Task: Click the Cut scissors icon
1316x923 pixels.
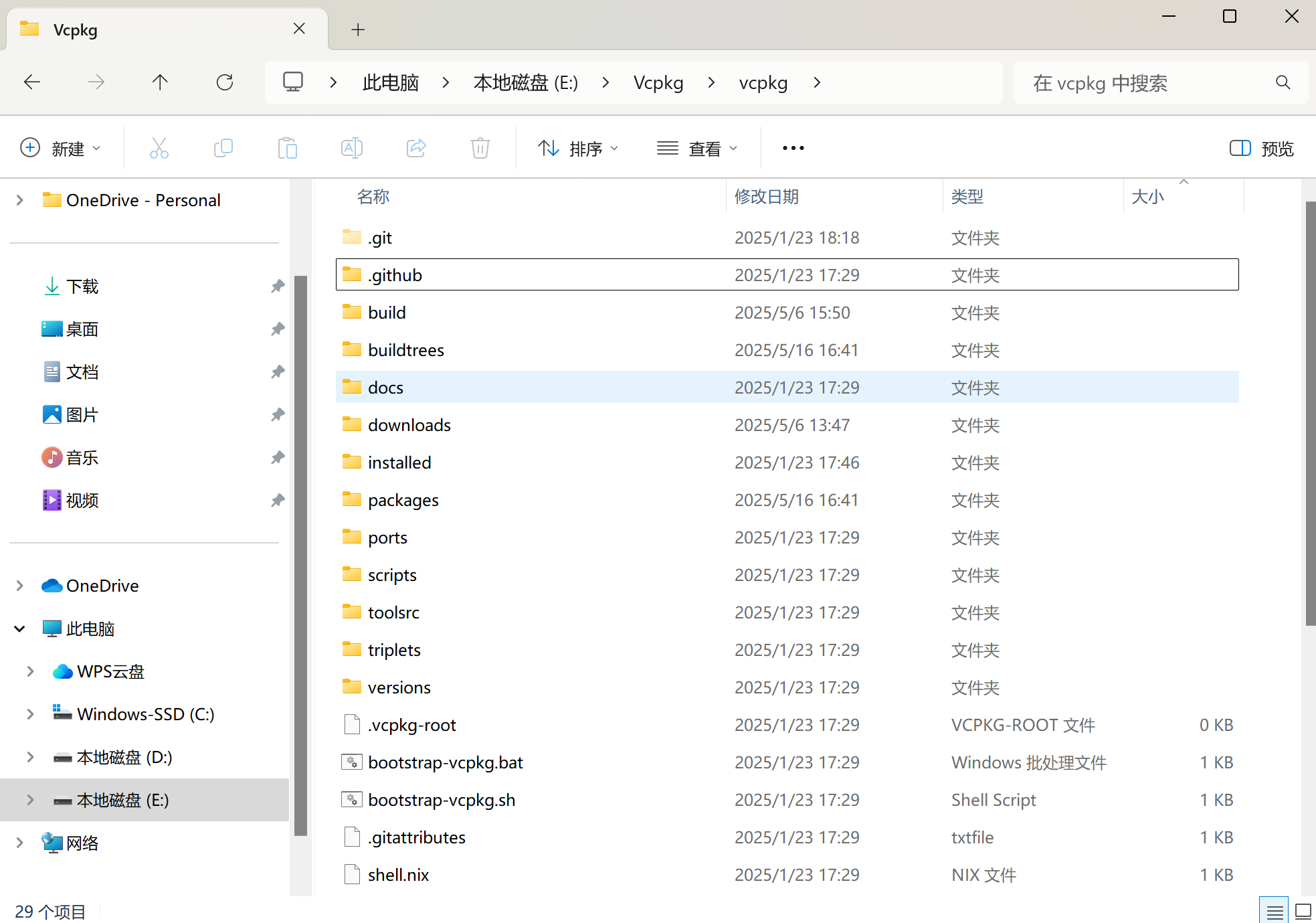Action: (x=159, y=148)
